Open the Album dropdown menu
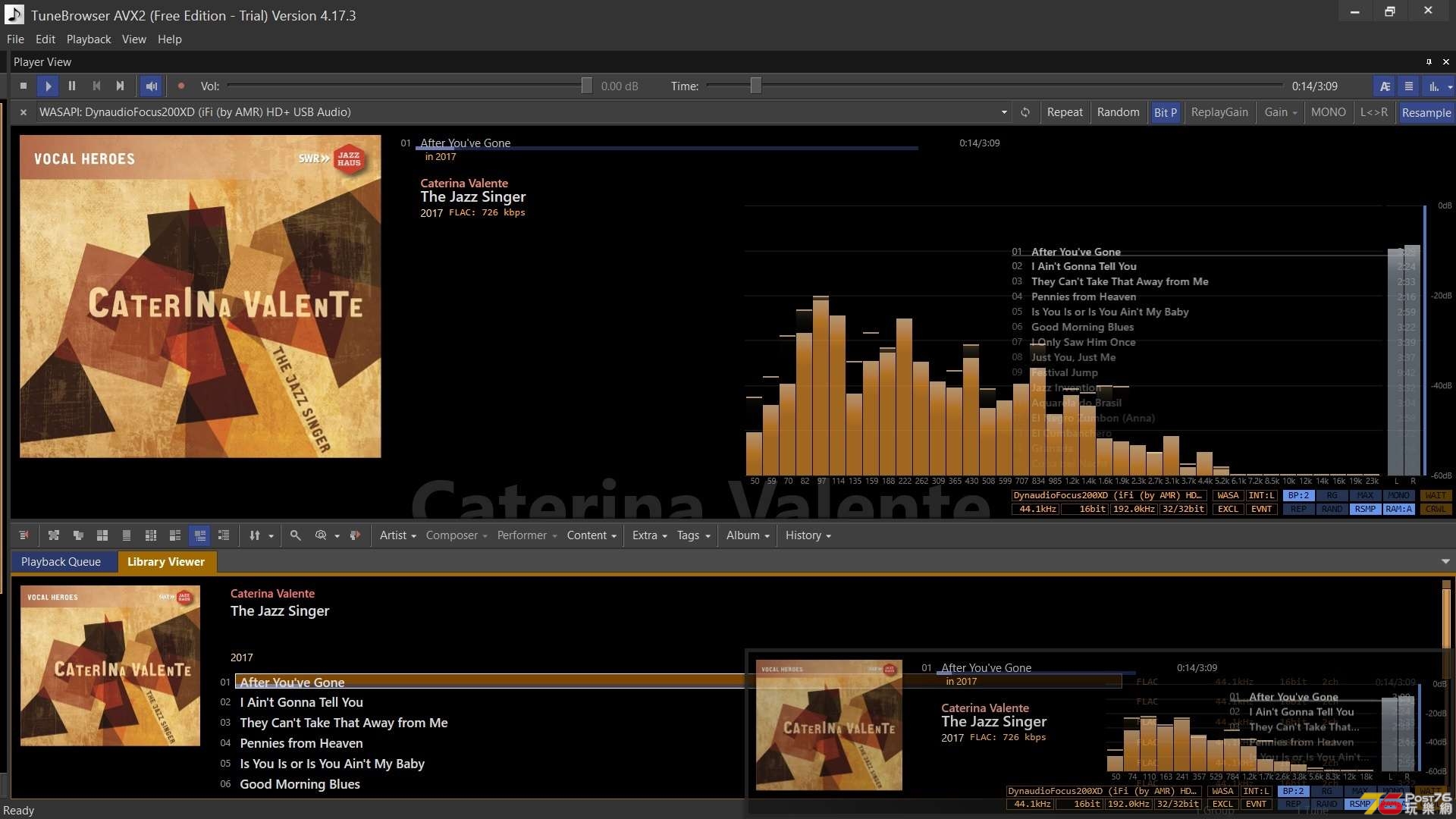Viewport: 1456px width, 819px height. pos(748,535)
